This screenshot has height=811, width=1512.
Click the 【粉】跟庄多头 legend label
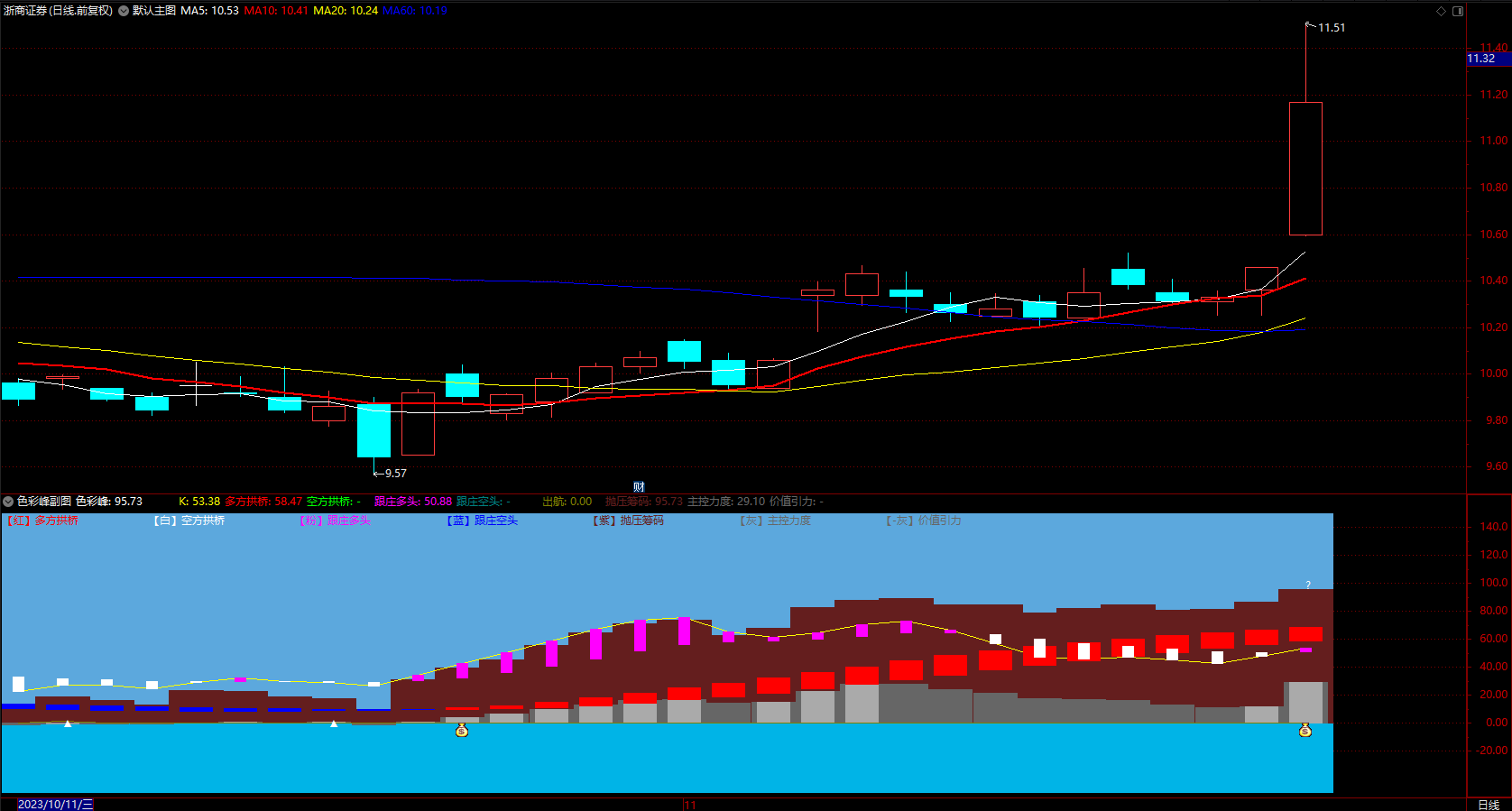(335, 521)
